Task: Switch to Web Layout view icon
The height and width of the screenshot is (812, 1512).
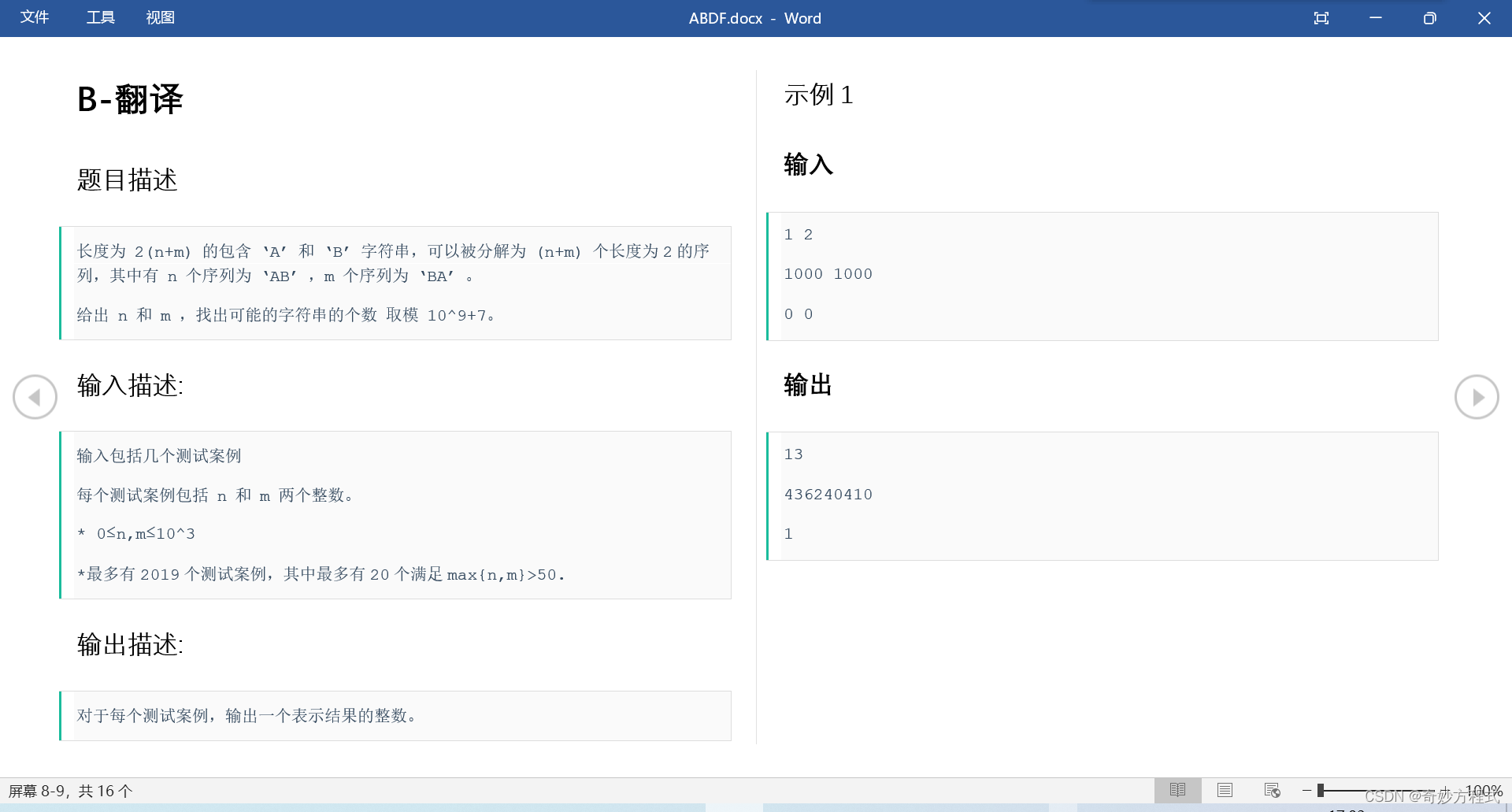Action: [1272, 790]
